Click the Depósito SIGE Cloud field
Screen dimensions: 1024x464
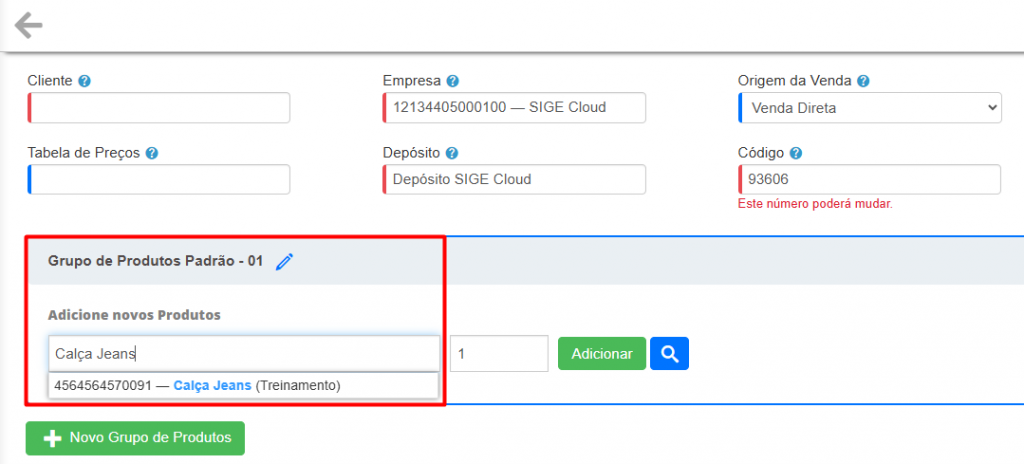(514, 179)
